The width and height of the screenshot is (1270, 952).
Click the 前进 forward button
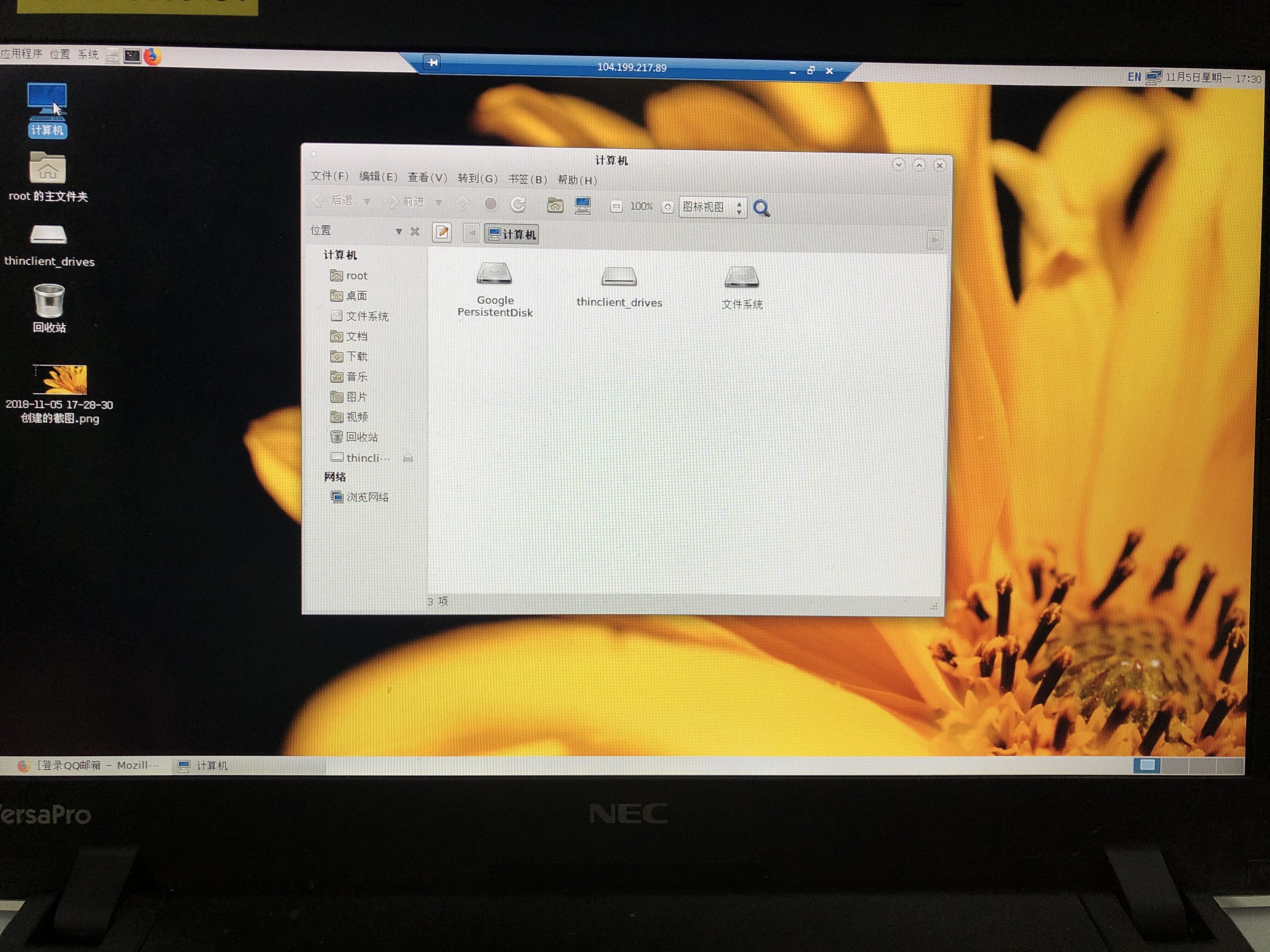point(405,202)
